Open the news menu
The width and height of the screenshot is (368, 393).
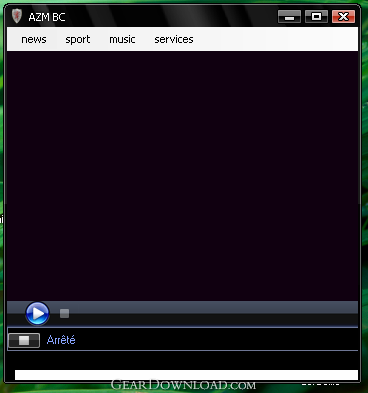click(x=34, y=39)
